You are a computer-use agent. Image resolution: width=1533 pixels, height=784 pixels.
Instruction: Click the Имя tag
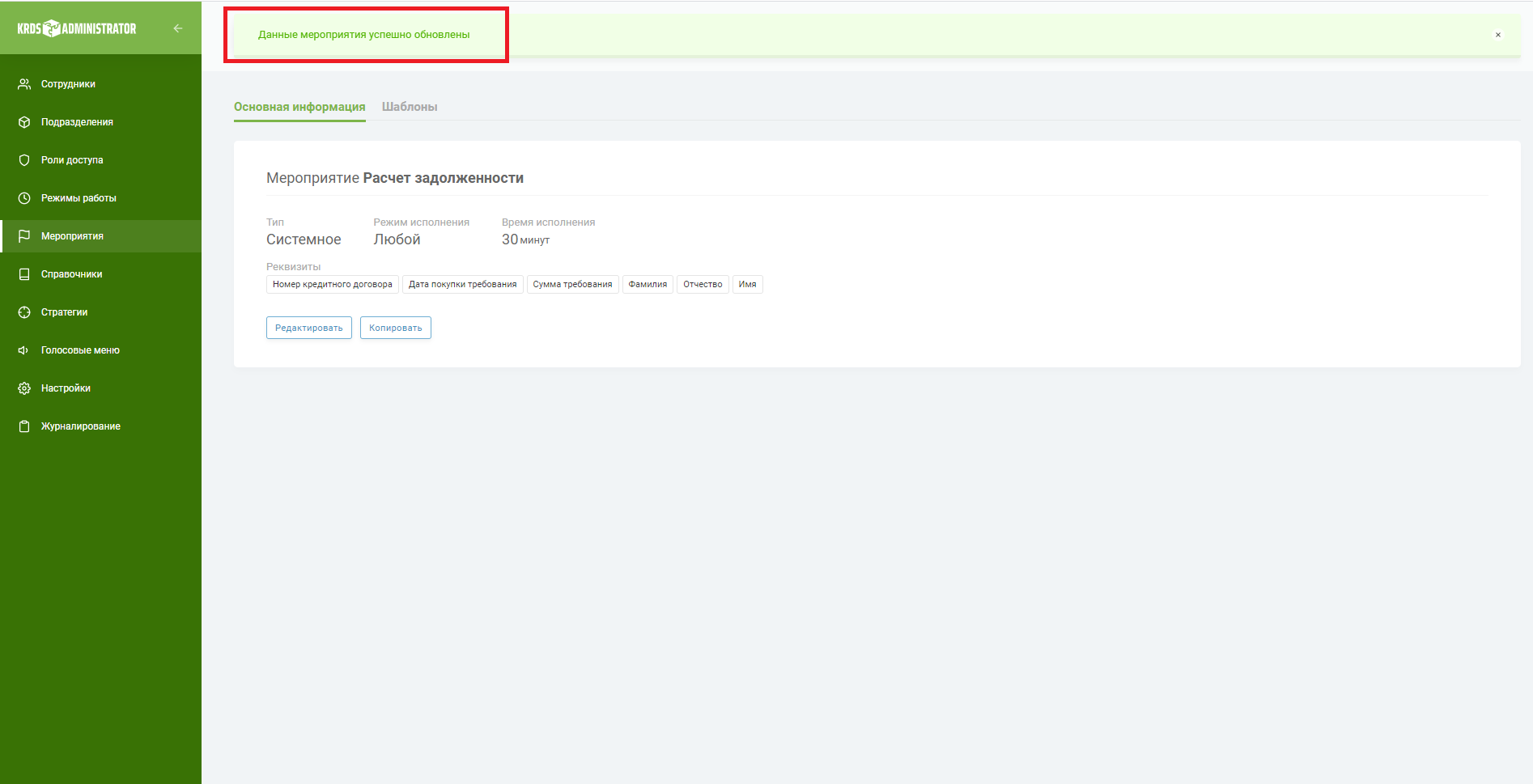tap(748, 284)
